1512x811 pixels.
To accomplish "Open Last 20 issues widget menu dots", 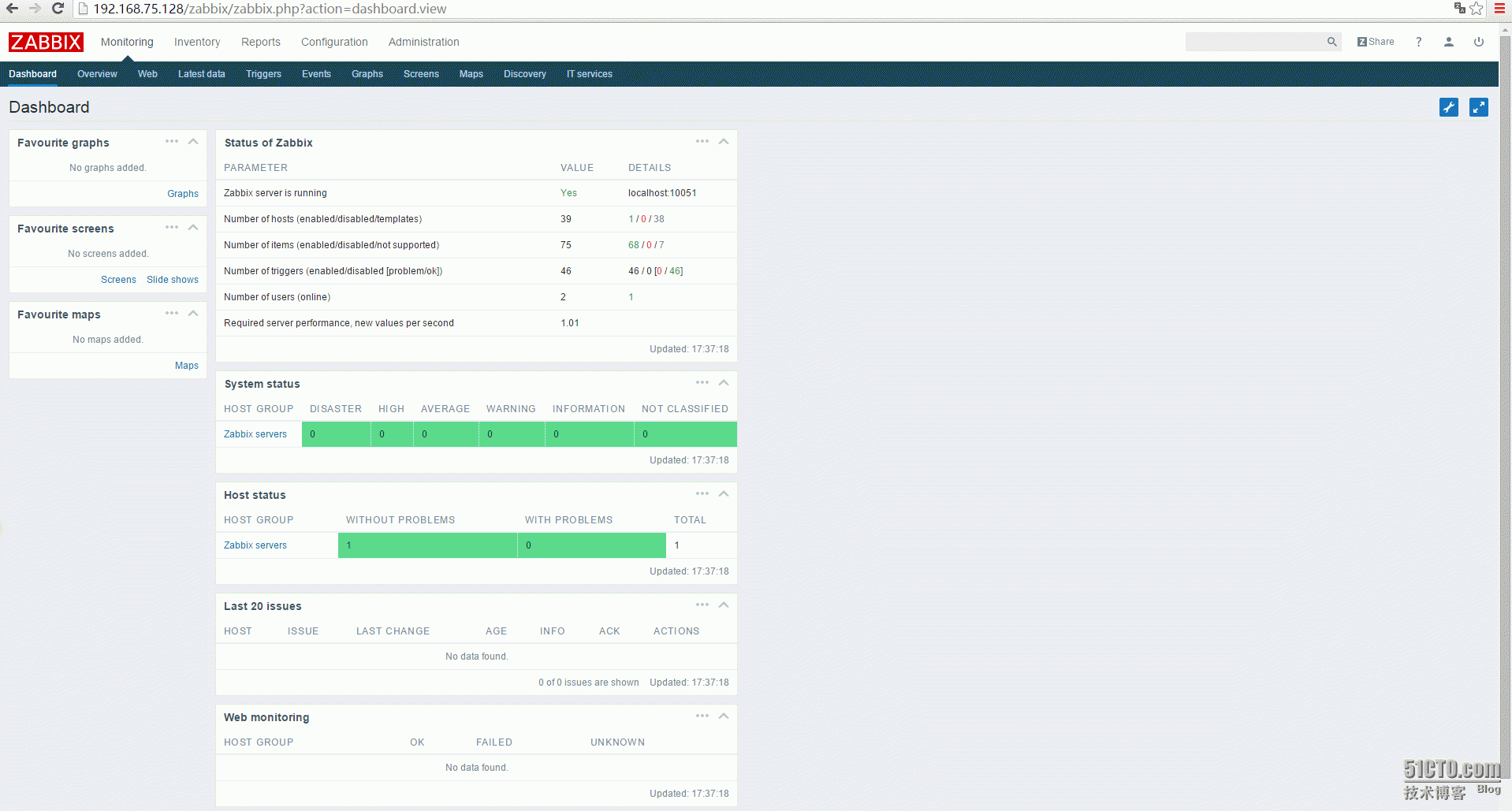I will 702,605.
